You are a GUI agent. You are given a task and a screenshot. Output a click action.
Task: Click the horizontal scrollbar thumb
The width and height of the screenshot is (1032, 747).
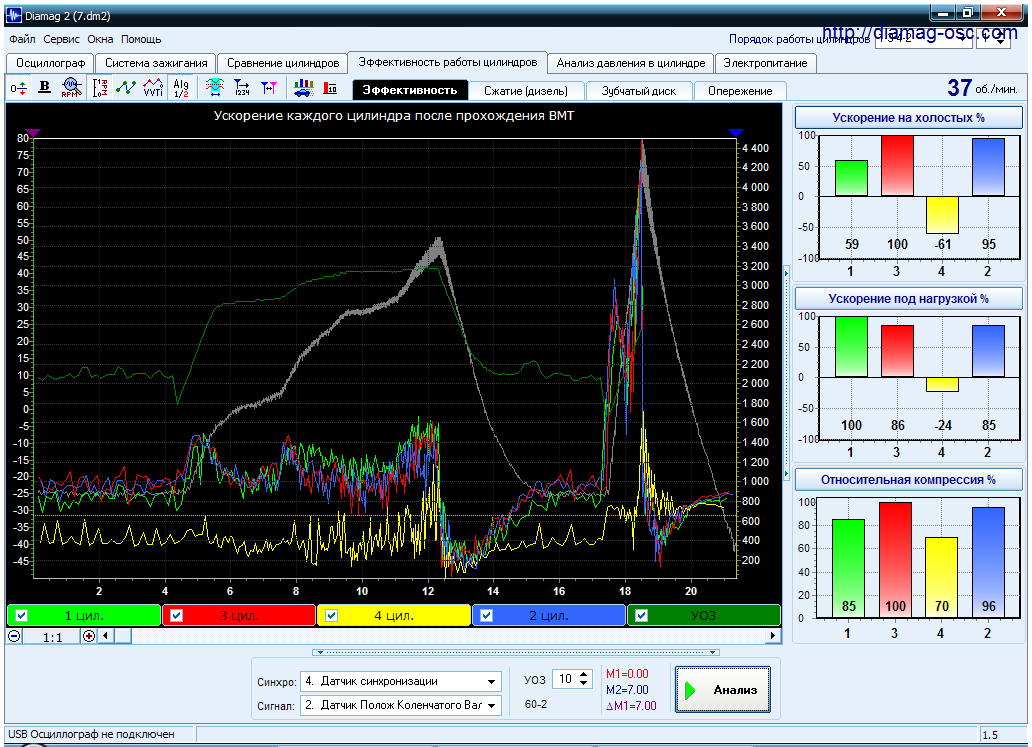(122, 636)
